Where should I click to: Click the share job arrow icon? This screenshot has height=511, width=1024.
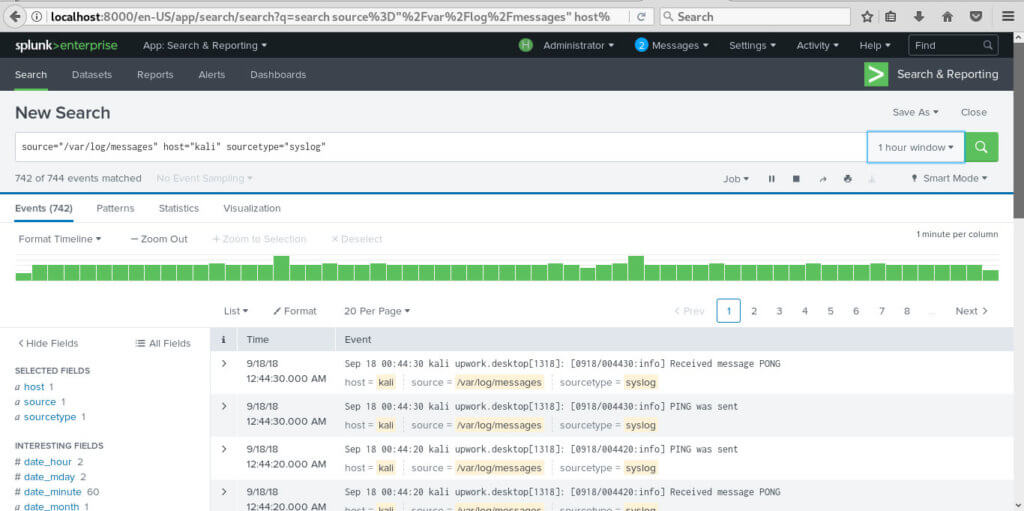click(x=823, y=179)
